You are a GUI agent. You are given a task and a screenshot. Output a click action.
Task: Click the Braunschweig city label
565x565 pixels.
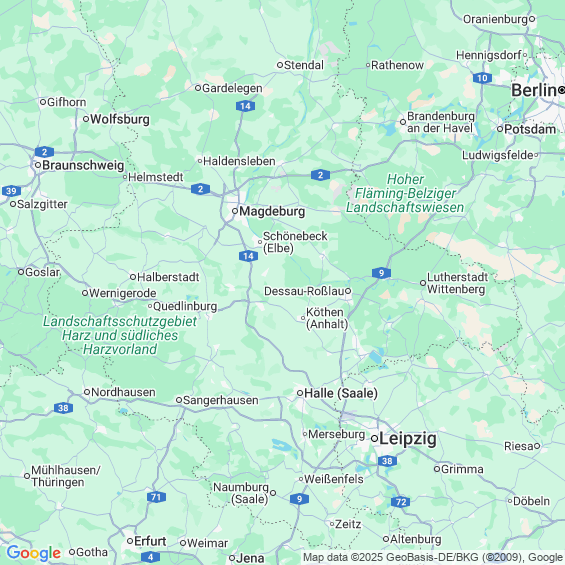pyautogui.click(x=83, y=165)
